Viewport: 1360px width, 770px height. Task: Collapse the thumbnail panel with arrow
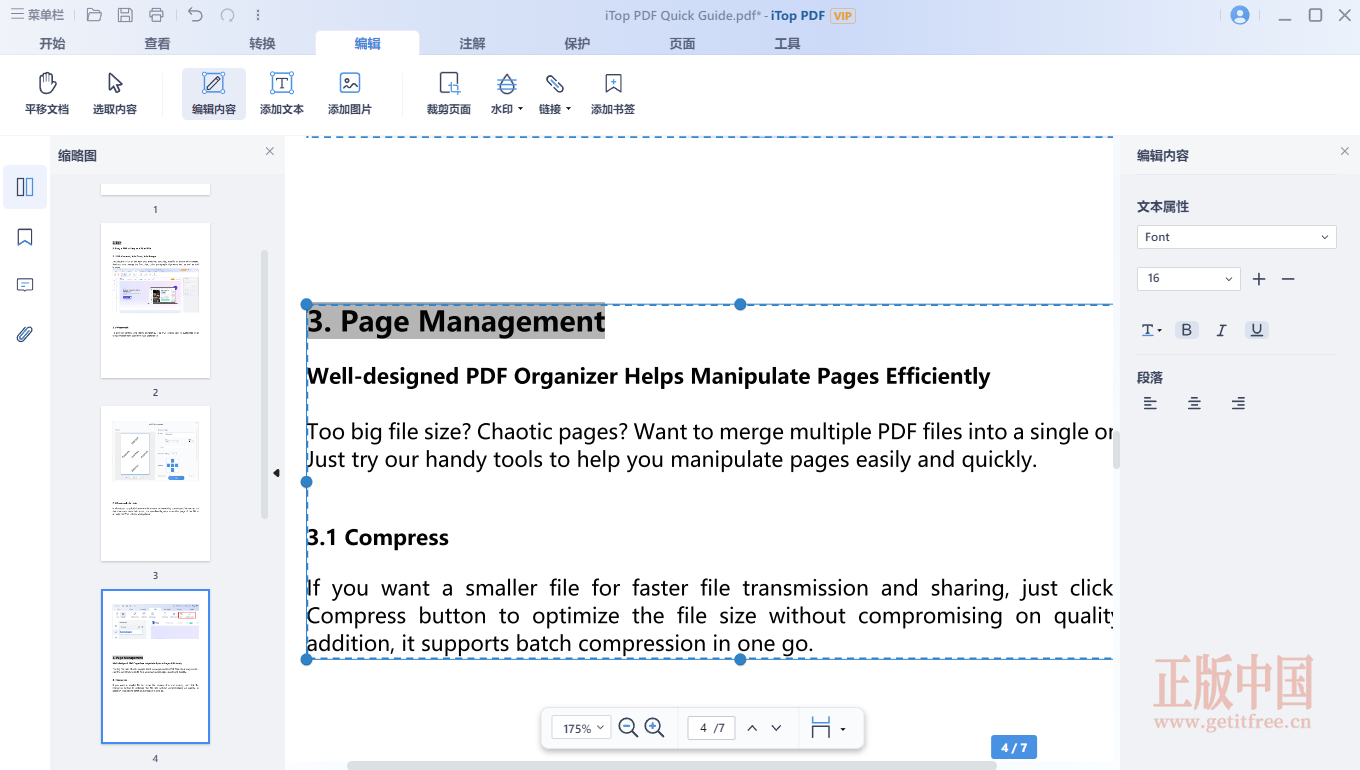tap(276, 473)
